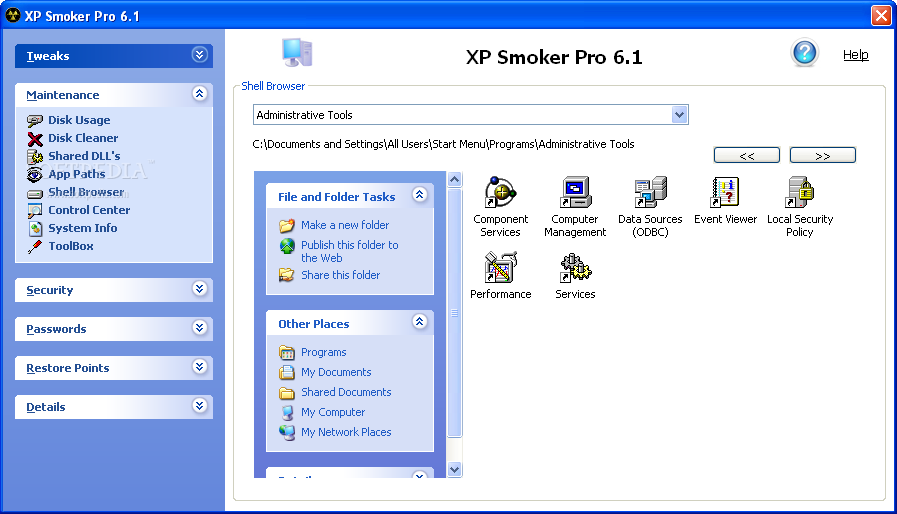Expand the Details panel chevron in sidebar
Image resolution: width=897 pixels, height=514 pixels.
199,406
